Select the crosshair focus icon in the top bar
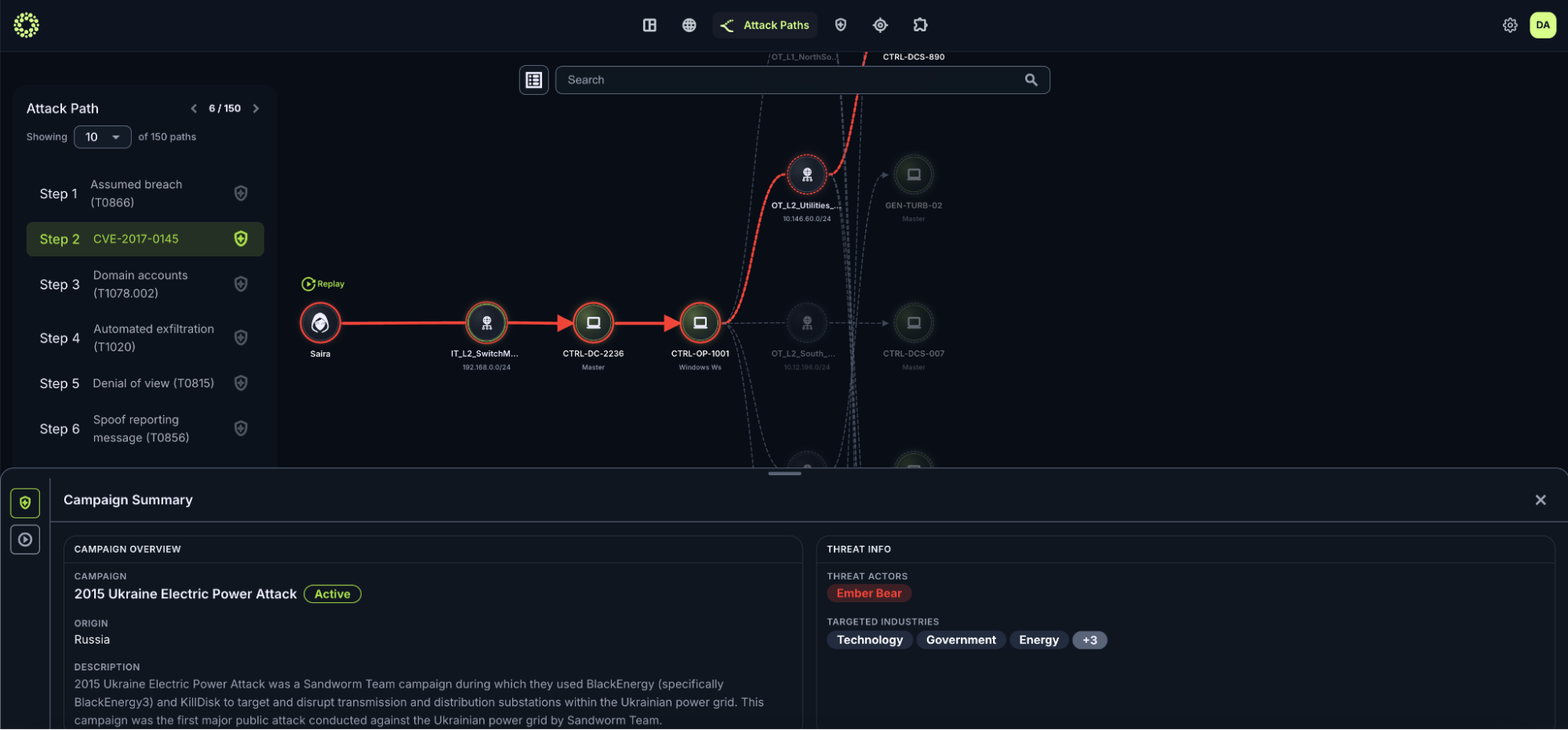The width and height of the screenshot is (1568, 730). tap(880, 25)
